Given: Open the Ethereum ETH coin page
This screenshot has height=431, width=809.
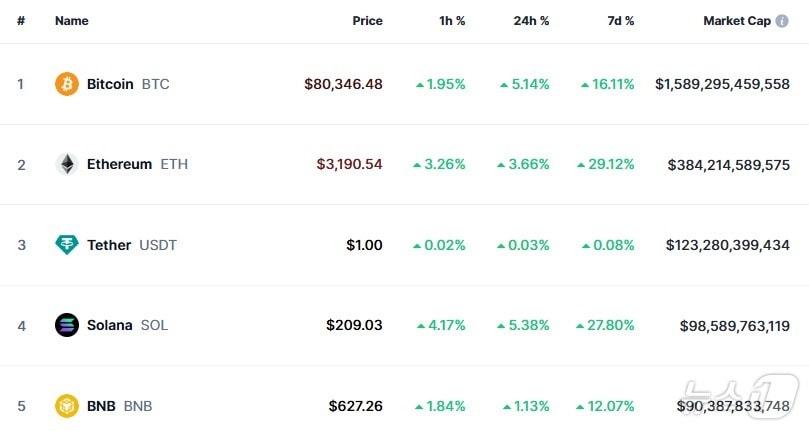Looking at the screenshot, I should pyautogui.click(x=120, y=164).
